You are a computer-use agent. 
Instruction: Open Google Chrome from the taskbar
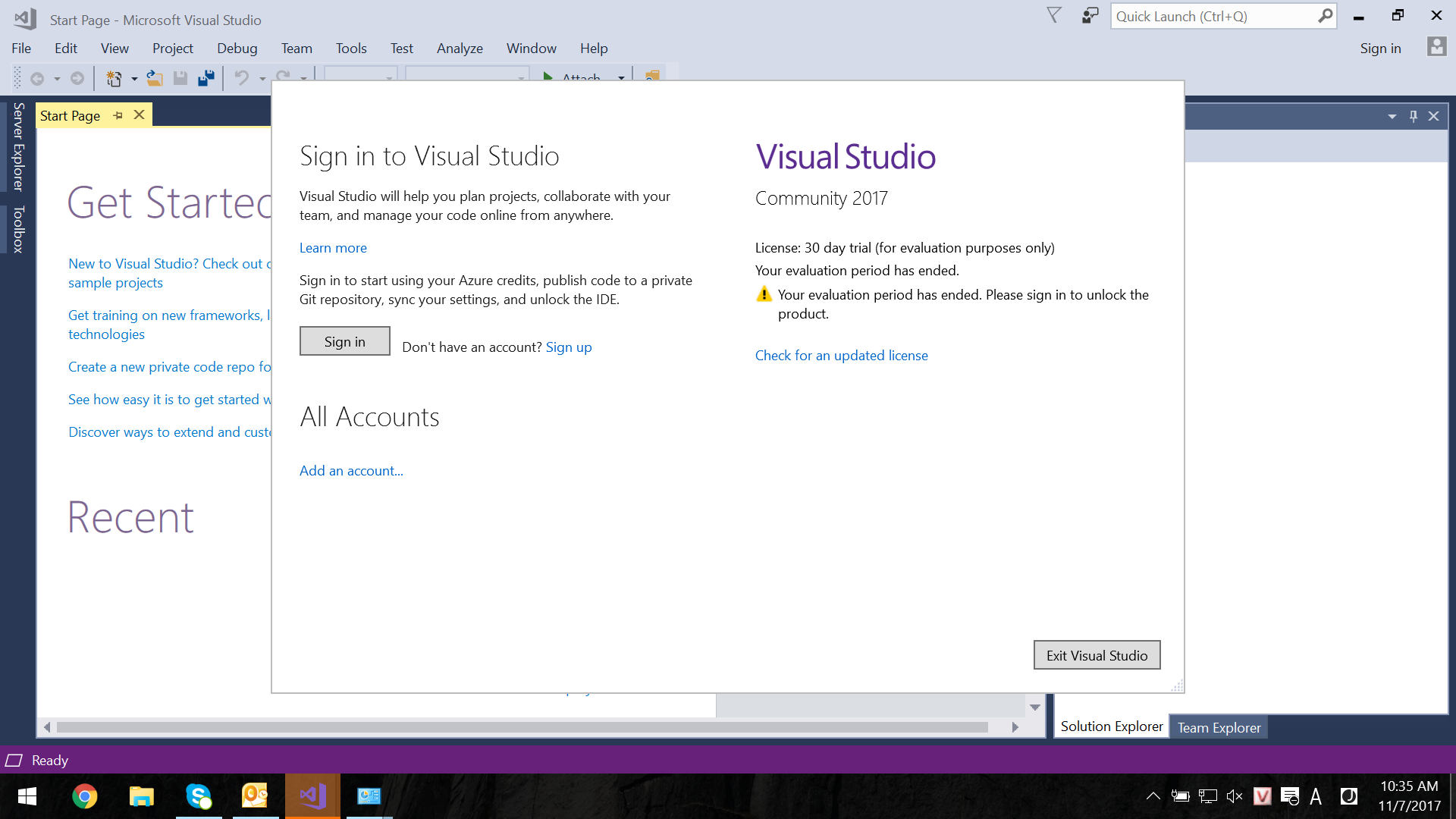coord(85,796)
